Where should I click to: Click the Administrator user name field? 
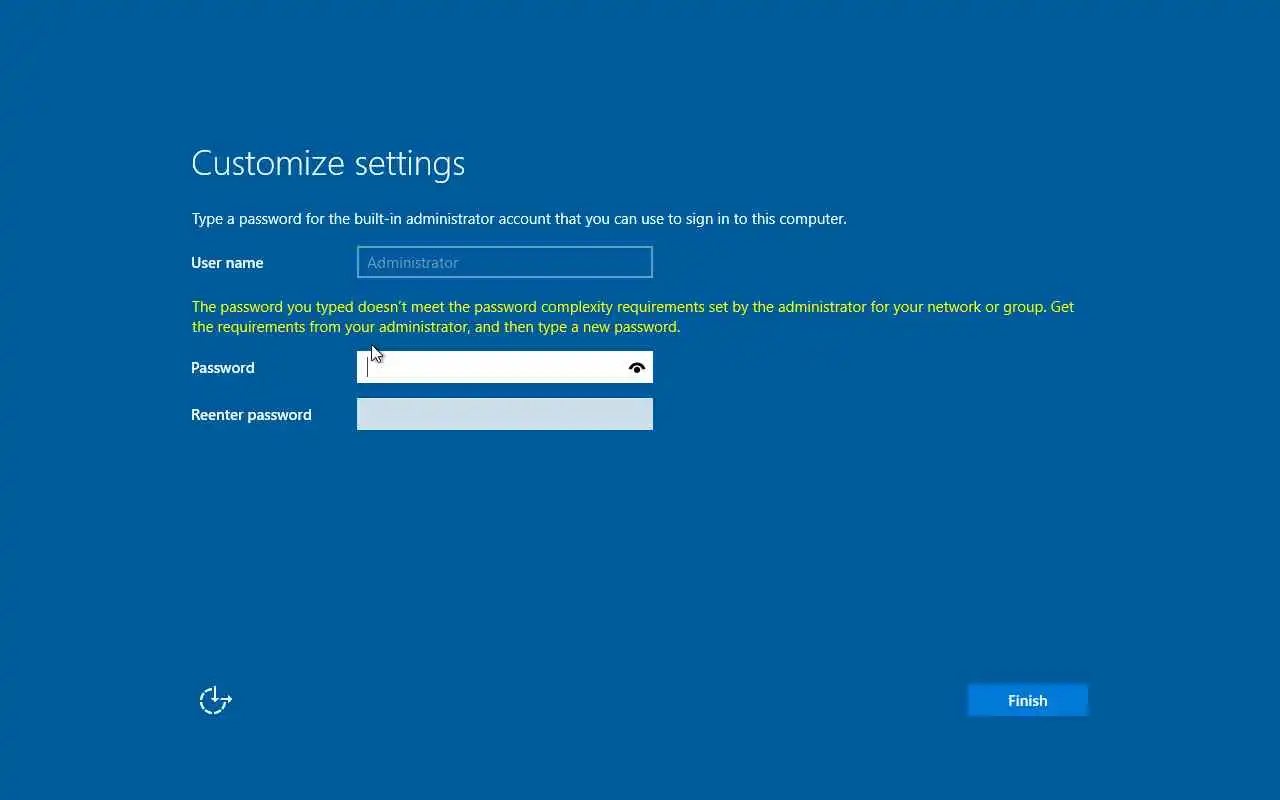pos(505,262)
